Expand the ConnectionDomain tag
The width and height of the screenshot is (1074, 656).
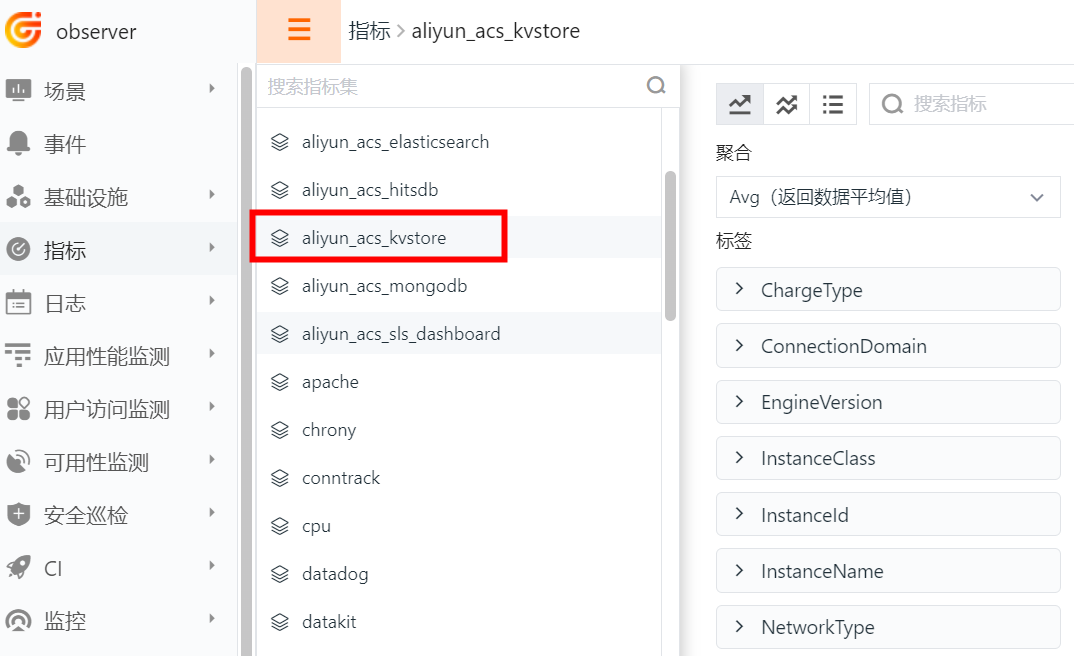coord(888,345)
